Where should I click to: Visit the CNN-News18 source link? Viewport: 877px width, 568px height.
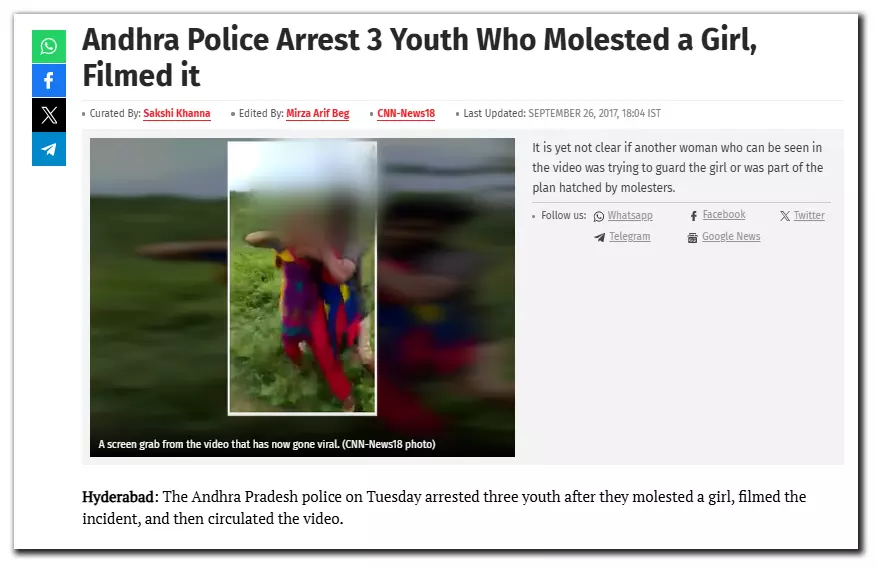coord(406,113)
